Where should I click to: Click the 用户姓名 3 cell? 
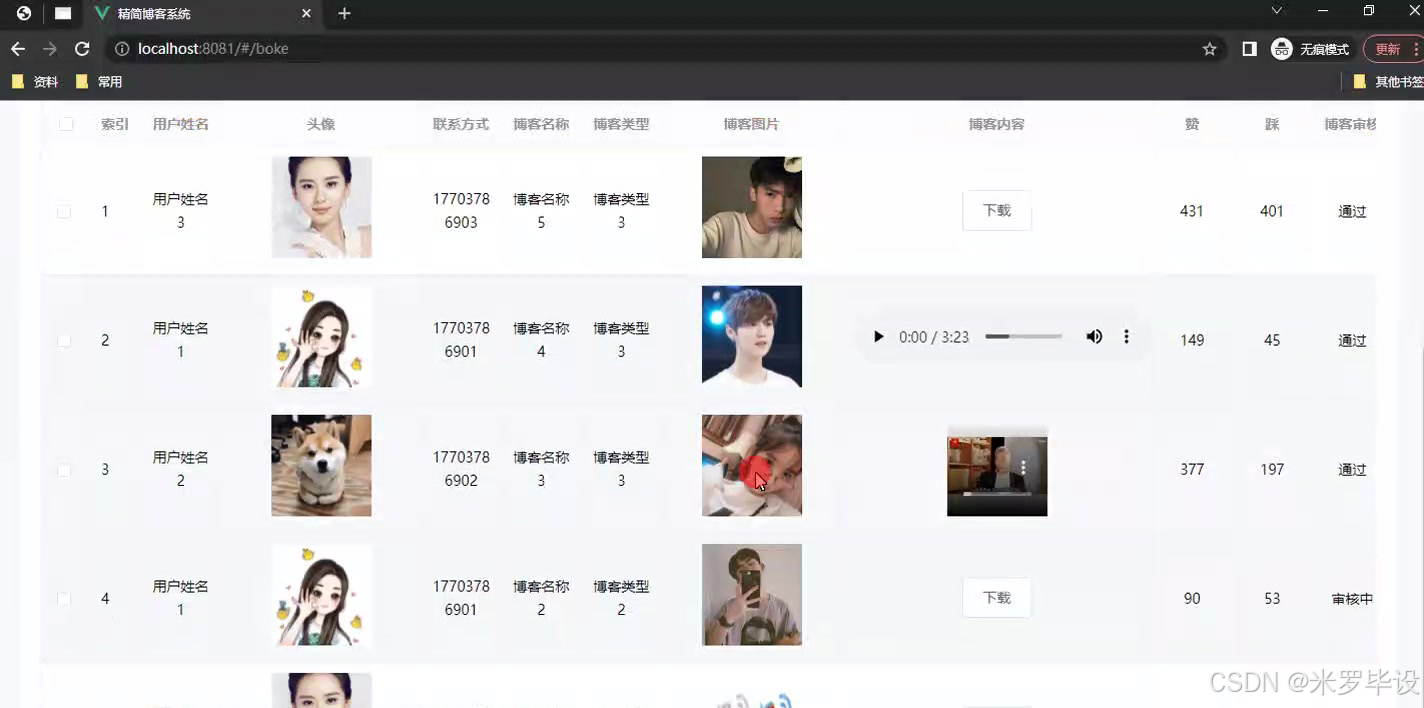click(181, 211)
